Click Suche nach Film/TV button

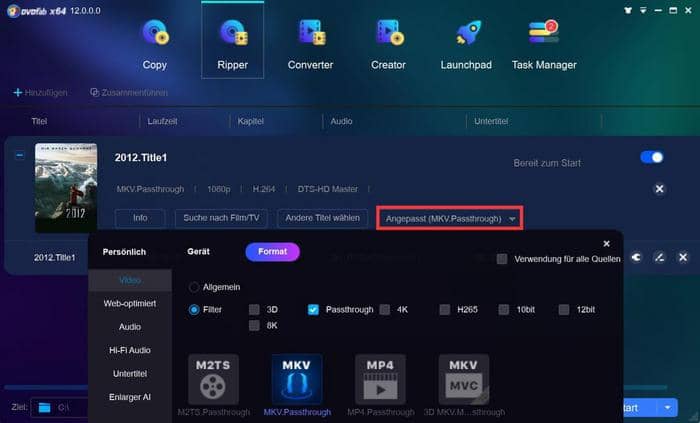[221, 218]
